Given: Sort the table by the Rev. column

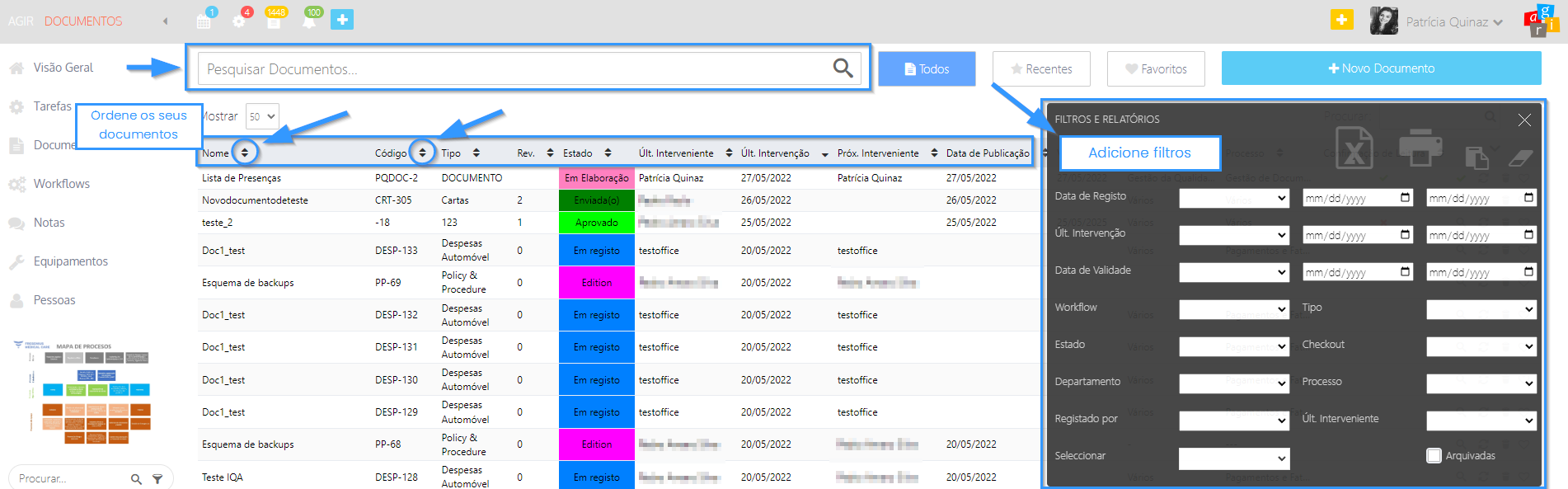Looking at the screenshot, I should click(x=550, y=153).
